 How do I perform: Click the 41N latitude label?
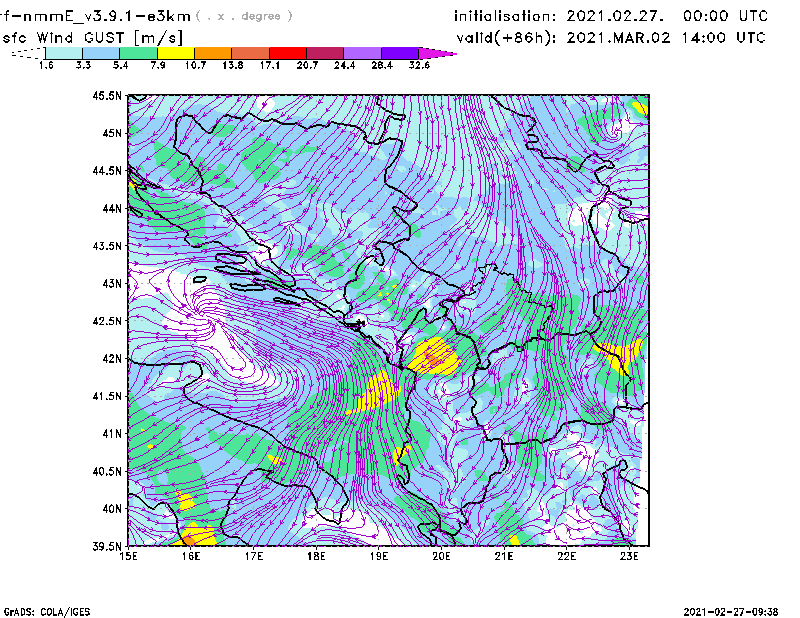click(x=112, y=434)
